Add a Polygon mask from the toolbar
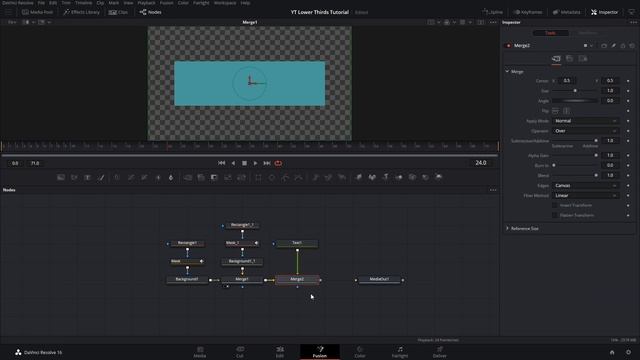Image resolution: width=640 pixels, height=360 pixels. pos(285,177)
